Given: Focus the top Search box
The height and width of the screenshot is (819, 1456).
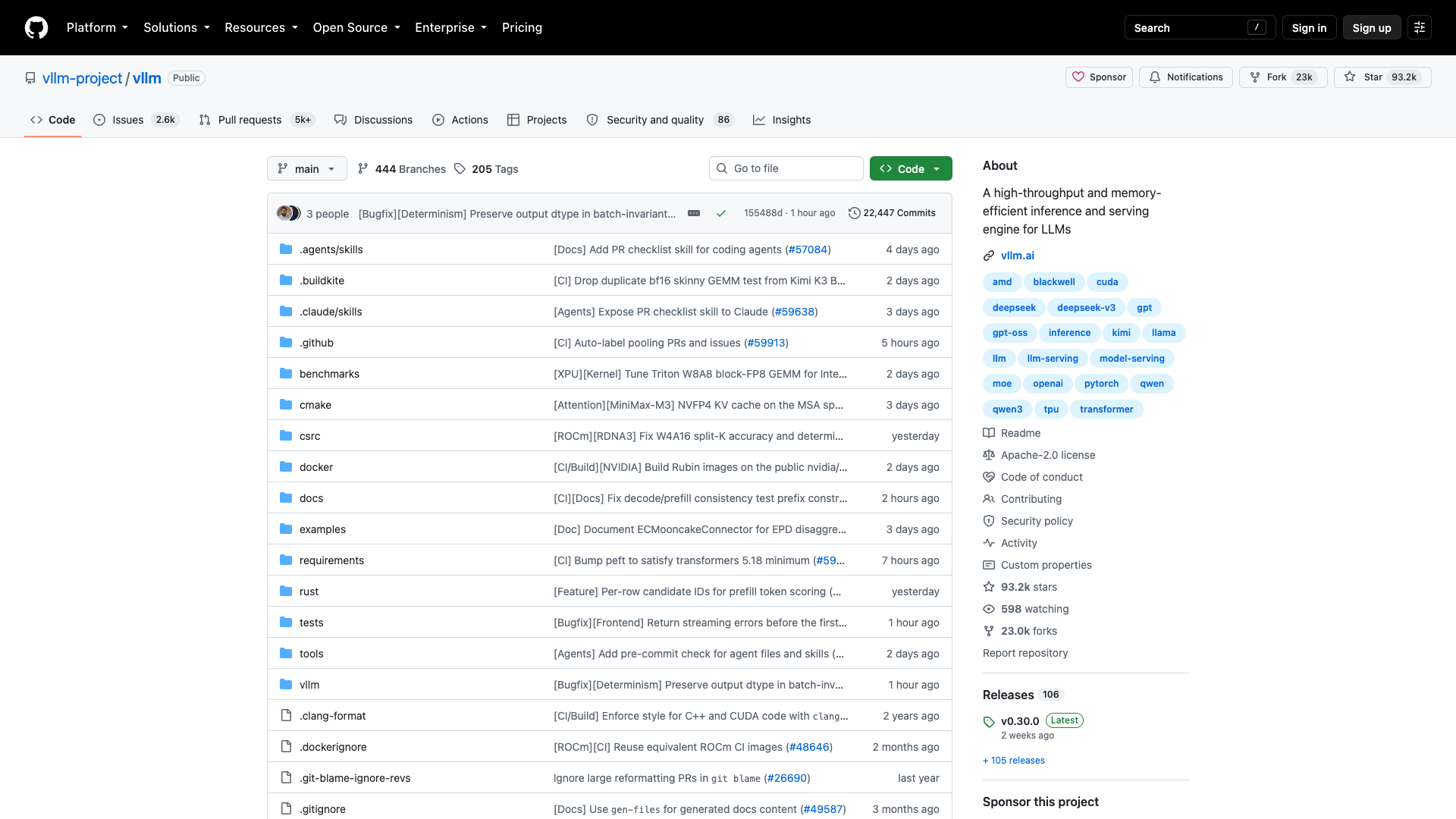Looking at the screenshot, I should 1200,27.
